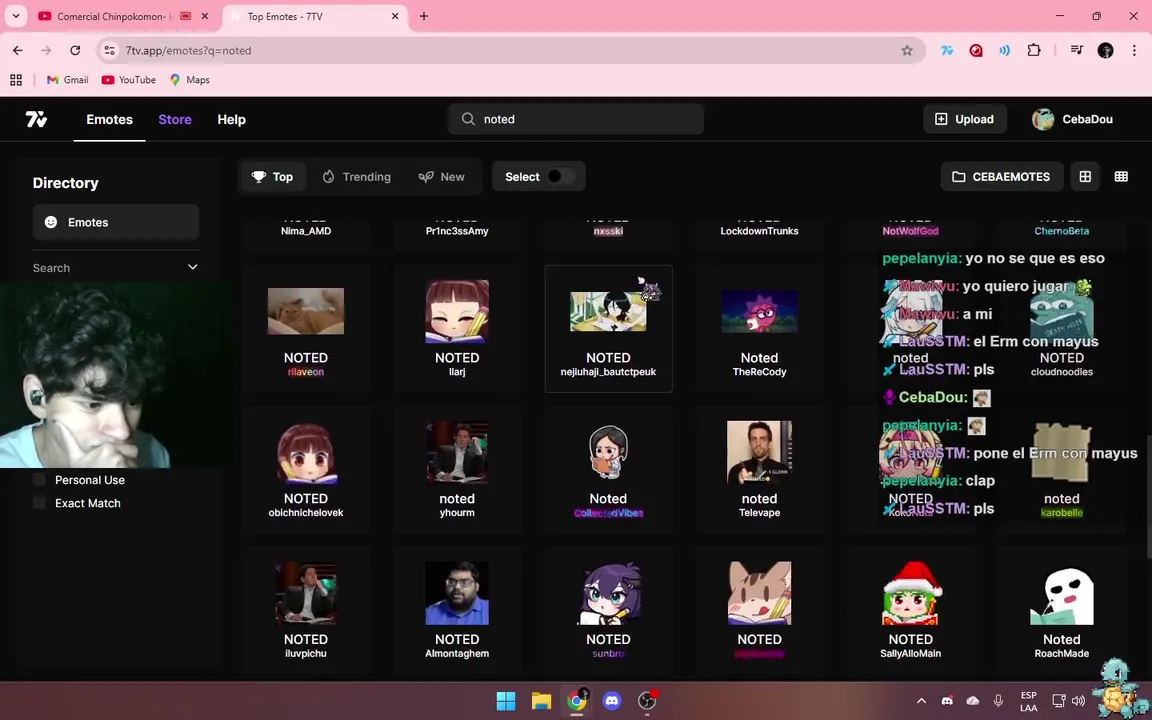Open the Gmail bookmark
The width and height of the screenshot is (1152, 720).
[x=67, y=79]
